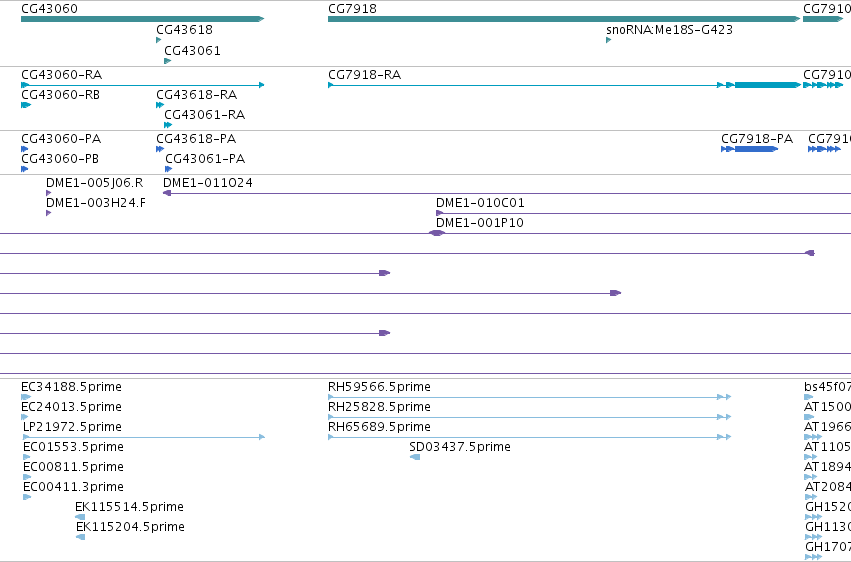Click the LP21972.5prime EST line end arrow
This screenshot has width=851, height=562.
[x=262, y=437]
